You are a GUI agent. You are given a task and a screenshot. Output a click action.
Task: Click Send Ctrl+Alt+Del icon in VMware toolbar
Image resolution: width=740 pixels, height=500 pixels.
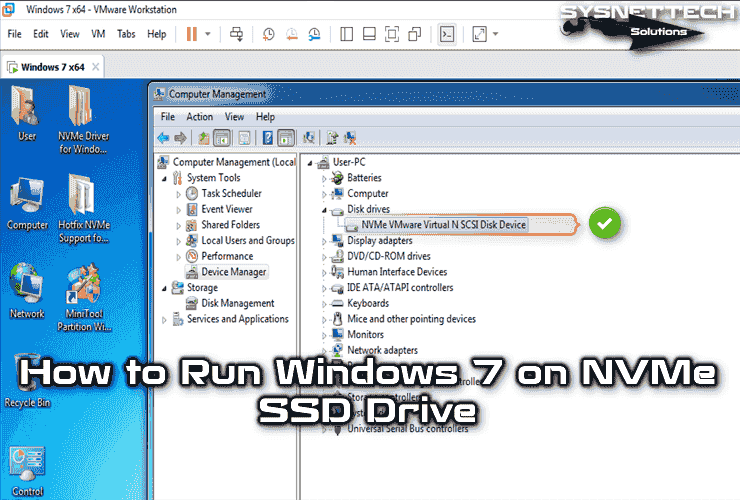click(x=236, y=34)
